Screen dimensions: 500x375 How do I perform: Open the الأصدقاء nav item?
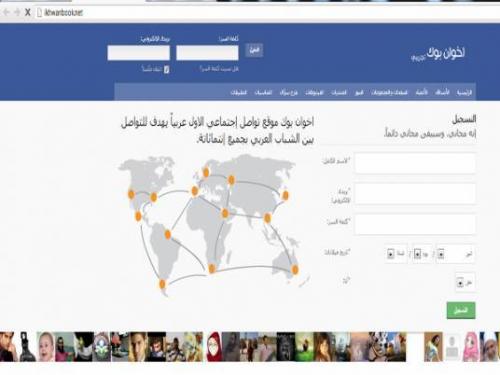442,92
